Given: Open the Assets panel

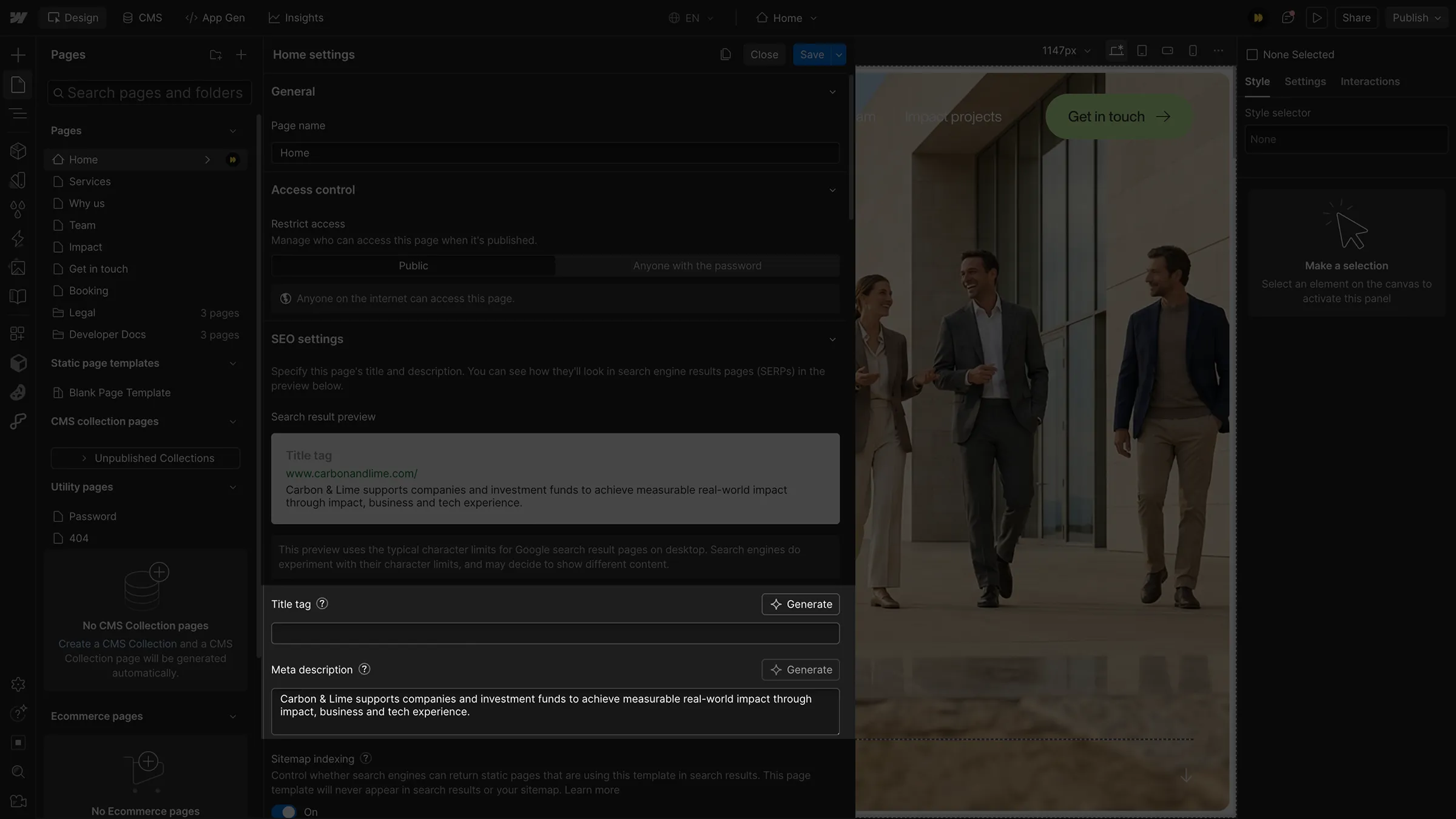Looking at the screenshot, I should (18, 267).
